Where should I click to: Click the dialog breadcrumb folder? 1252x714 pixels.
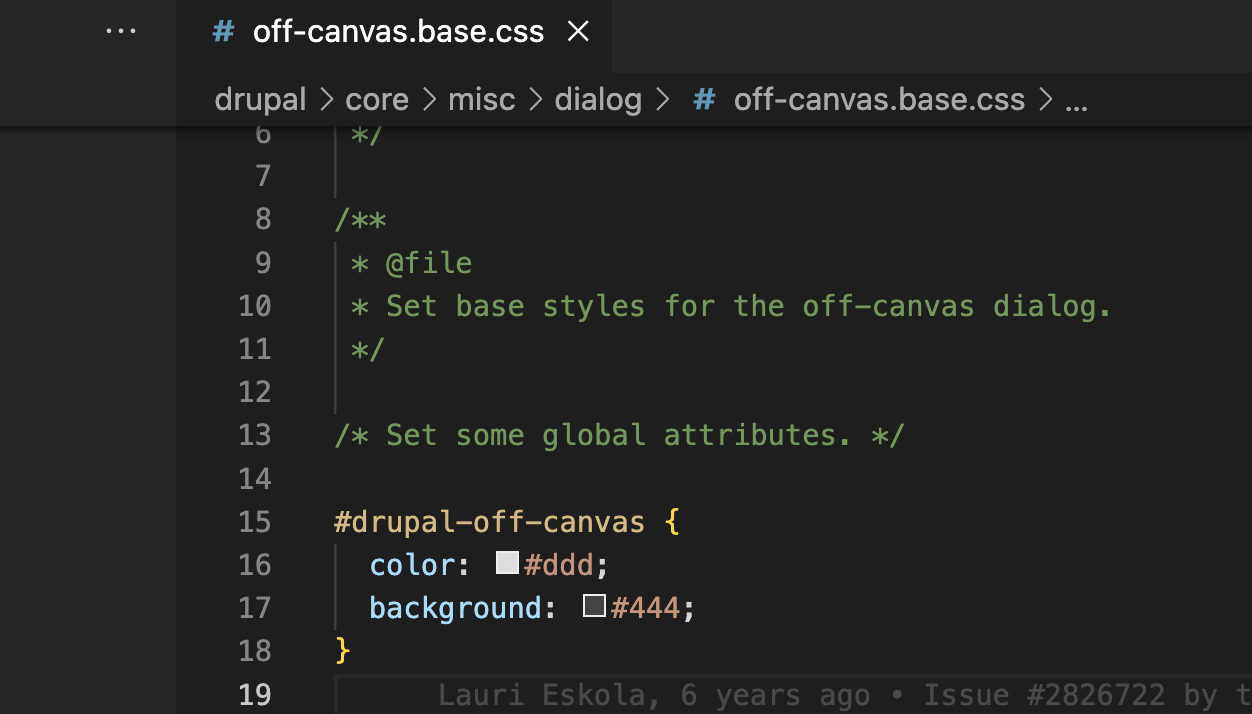598,100
